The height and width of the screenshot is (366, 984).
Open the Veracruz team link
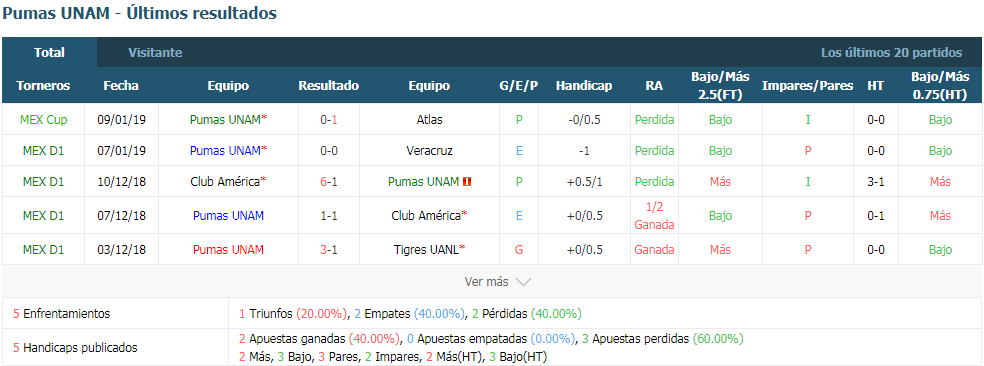429,151
